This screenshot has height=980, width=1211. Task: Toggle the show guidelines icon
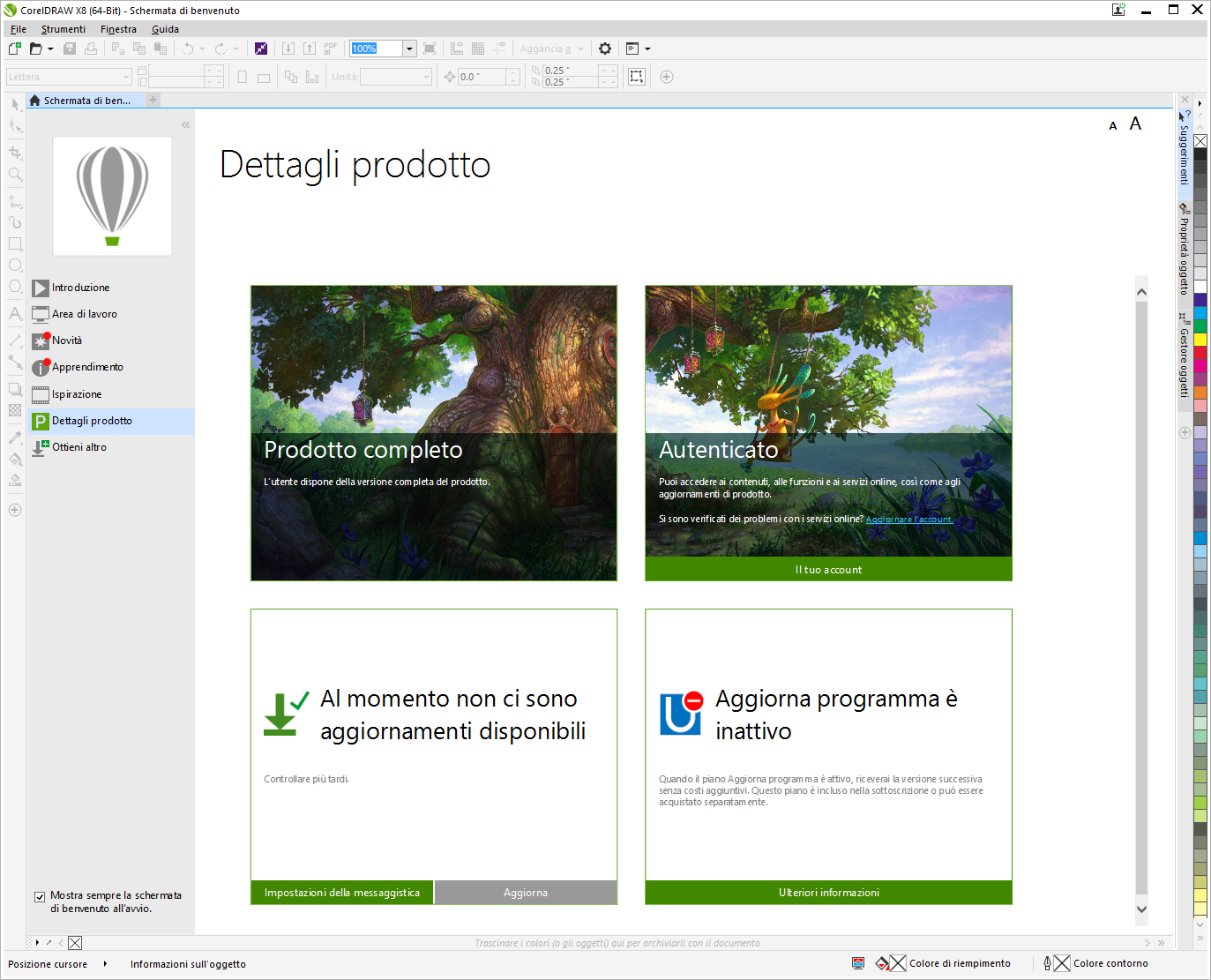499,49
